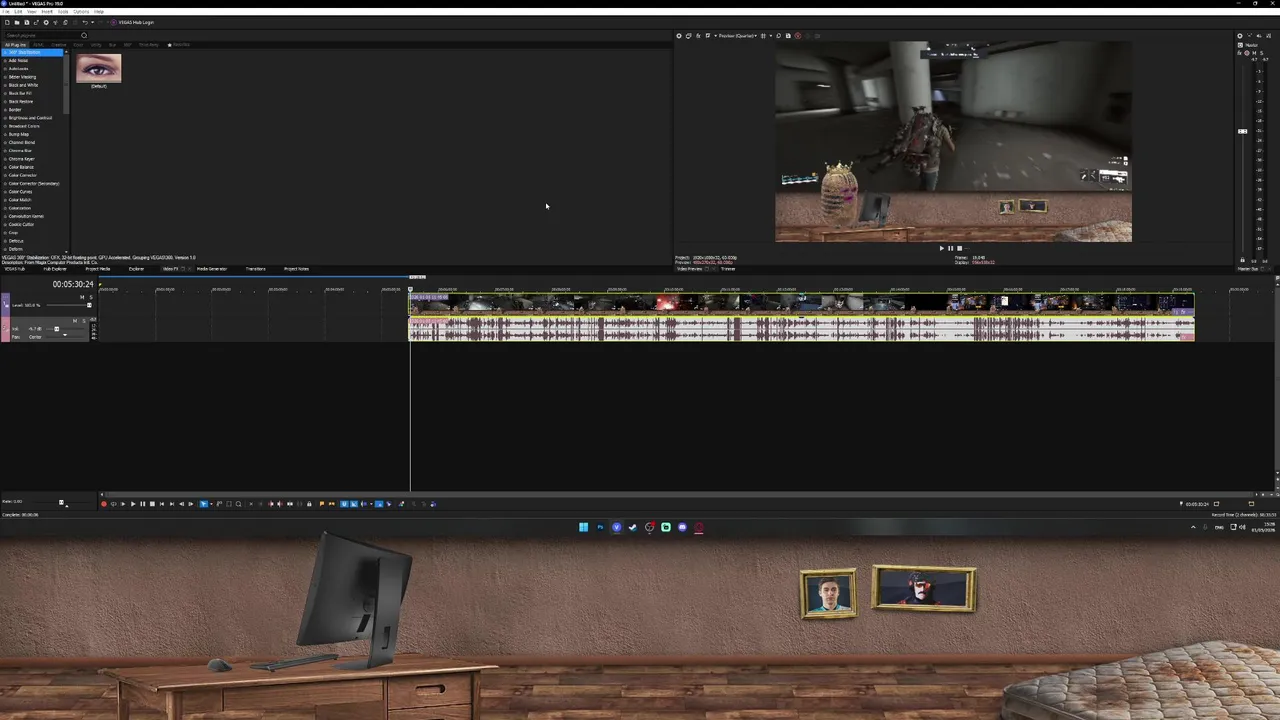
Task: Expand the Black and White plug-in entry
Action: (x=5, y=85)
